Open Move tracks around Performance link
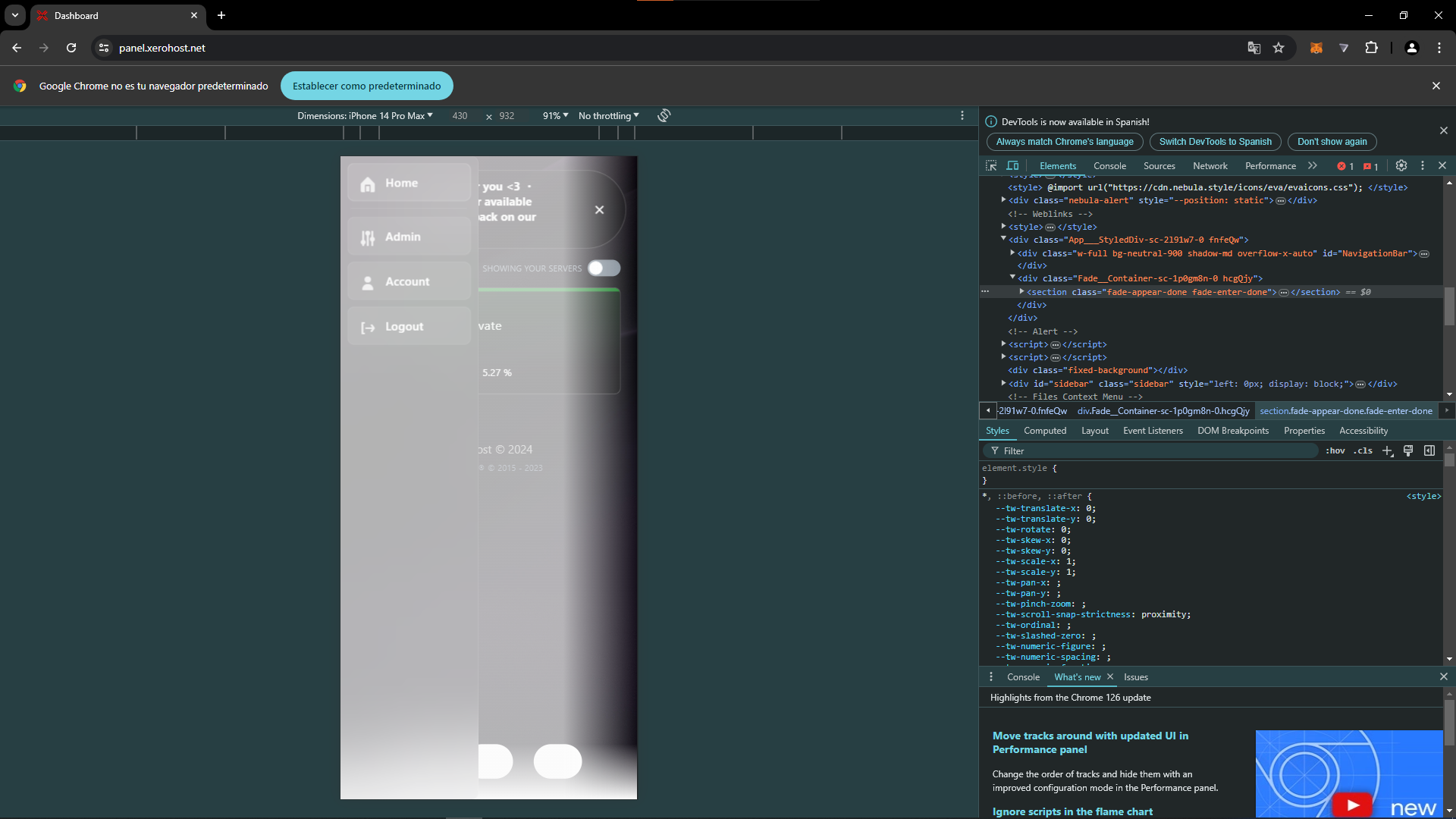 tap(1090, 742)
